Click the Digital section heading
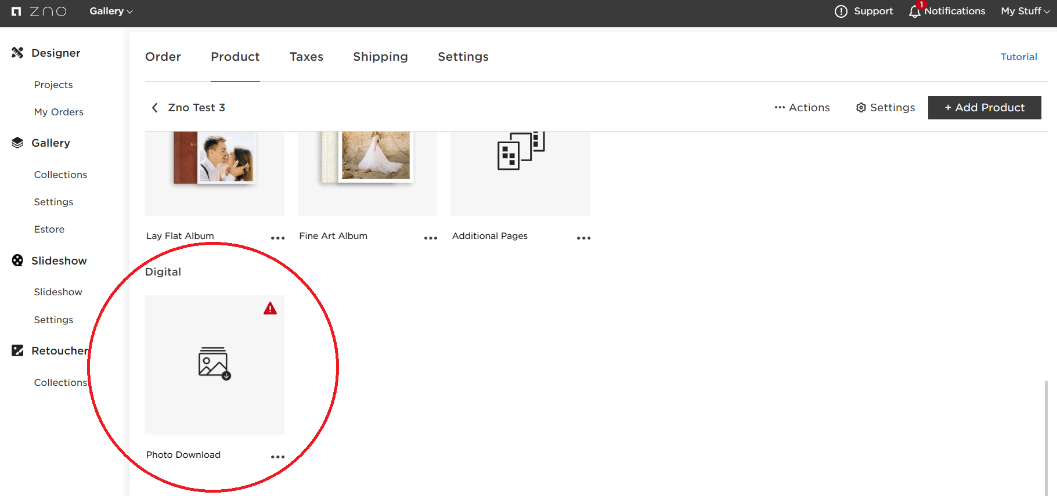 pyautogui.click(x=164, y=272)
